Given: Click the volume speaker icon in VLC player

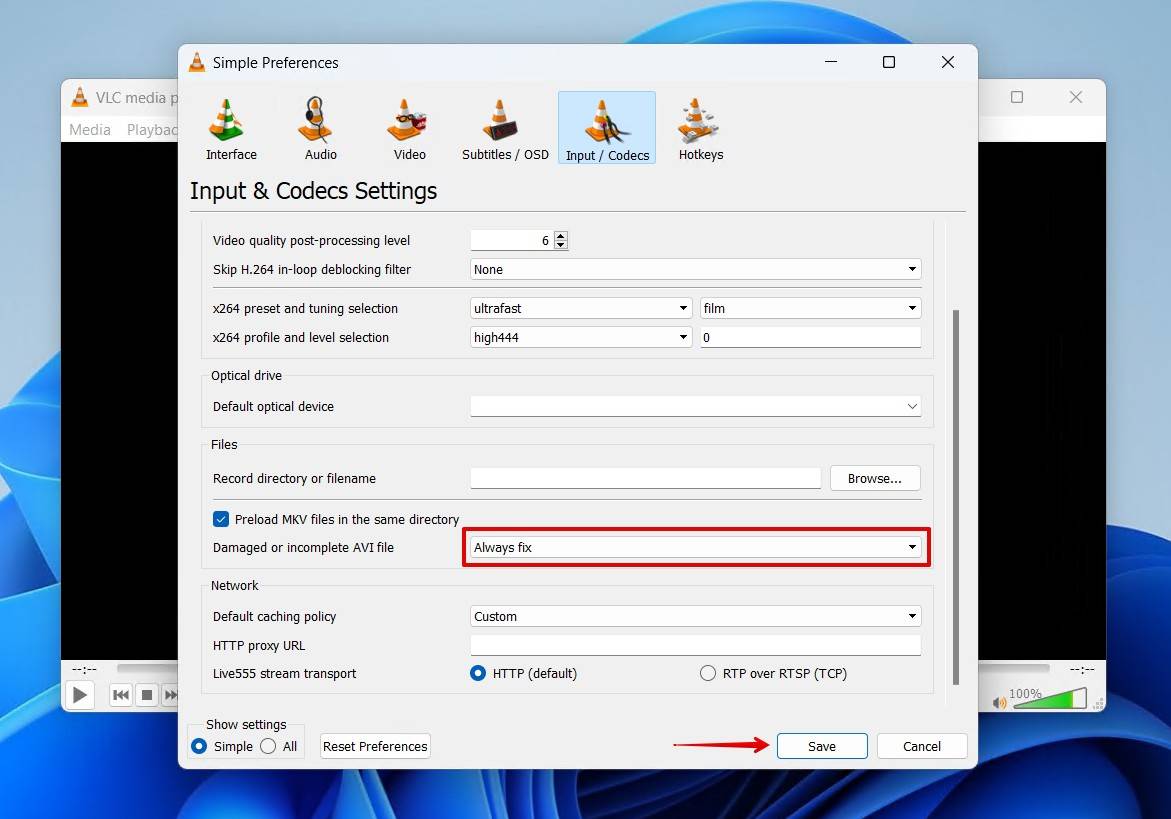Looking at the screenshot, I should (x=998, y=702).
